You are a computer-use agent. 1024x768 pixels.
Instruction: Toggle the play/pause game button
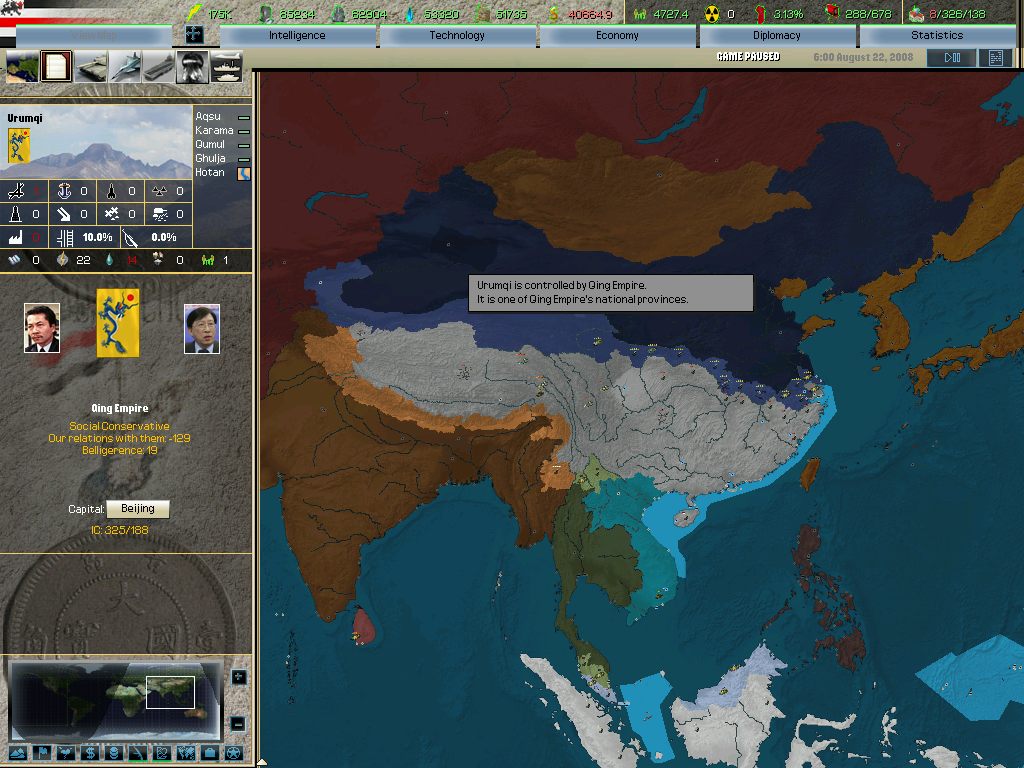(x=950, y=58)
